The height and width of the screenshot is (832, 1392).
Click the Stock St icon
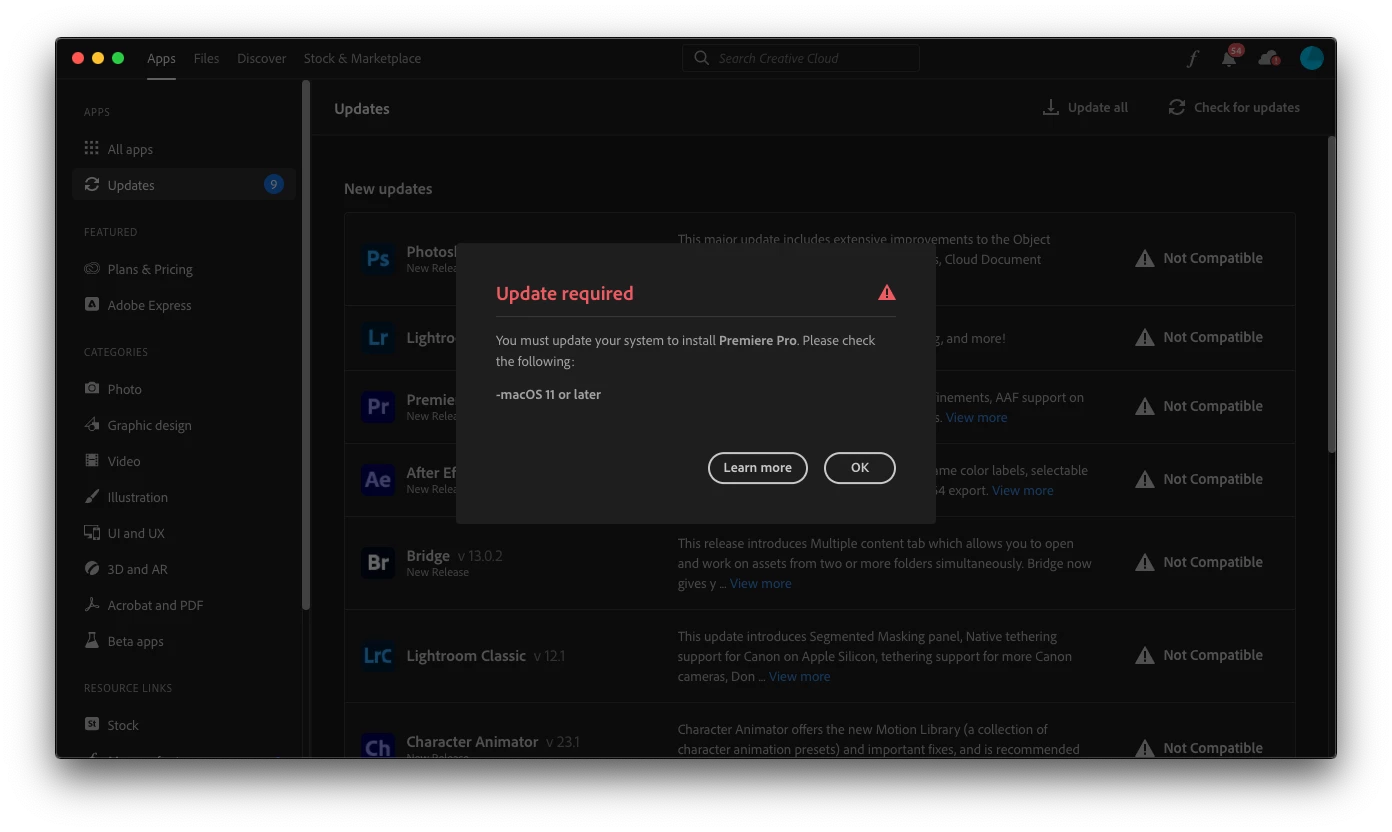click(x=92, y=724)
